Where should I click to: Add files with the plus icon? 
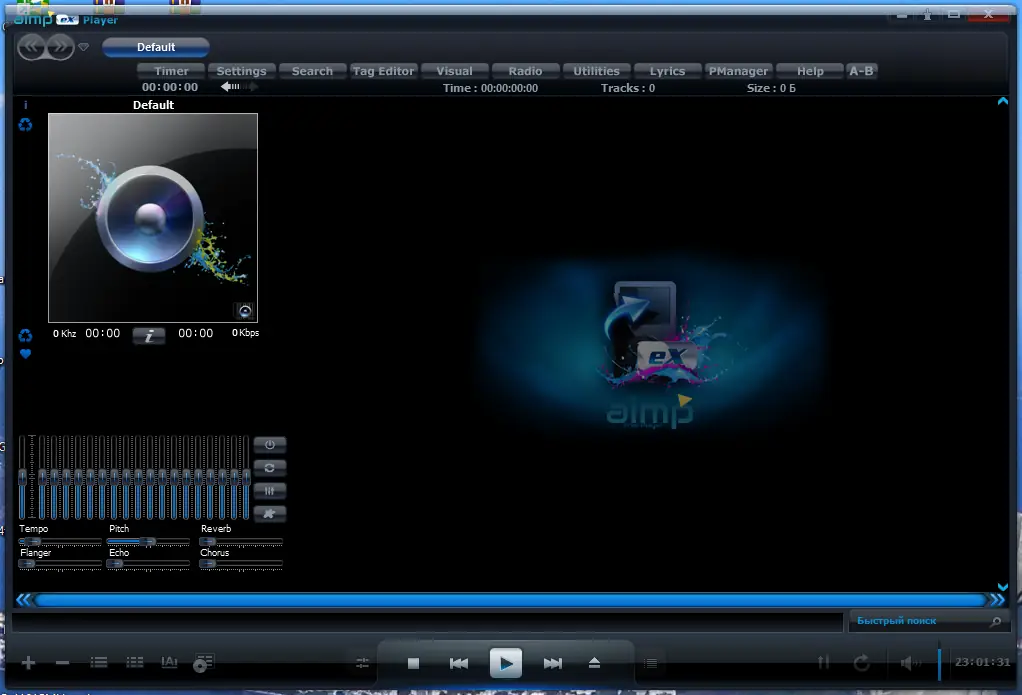click(x=28, y=663)
